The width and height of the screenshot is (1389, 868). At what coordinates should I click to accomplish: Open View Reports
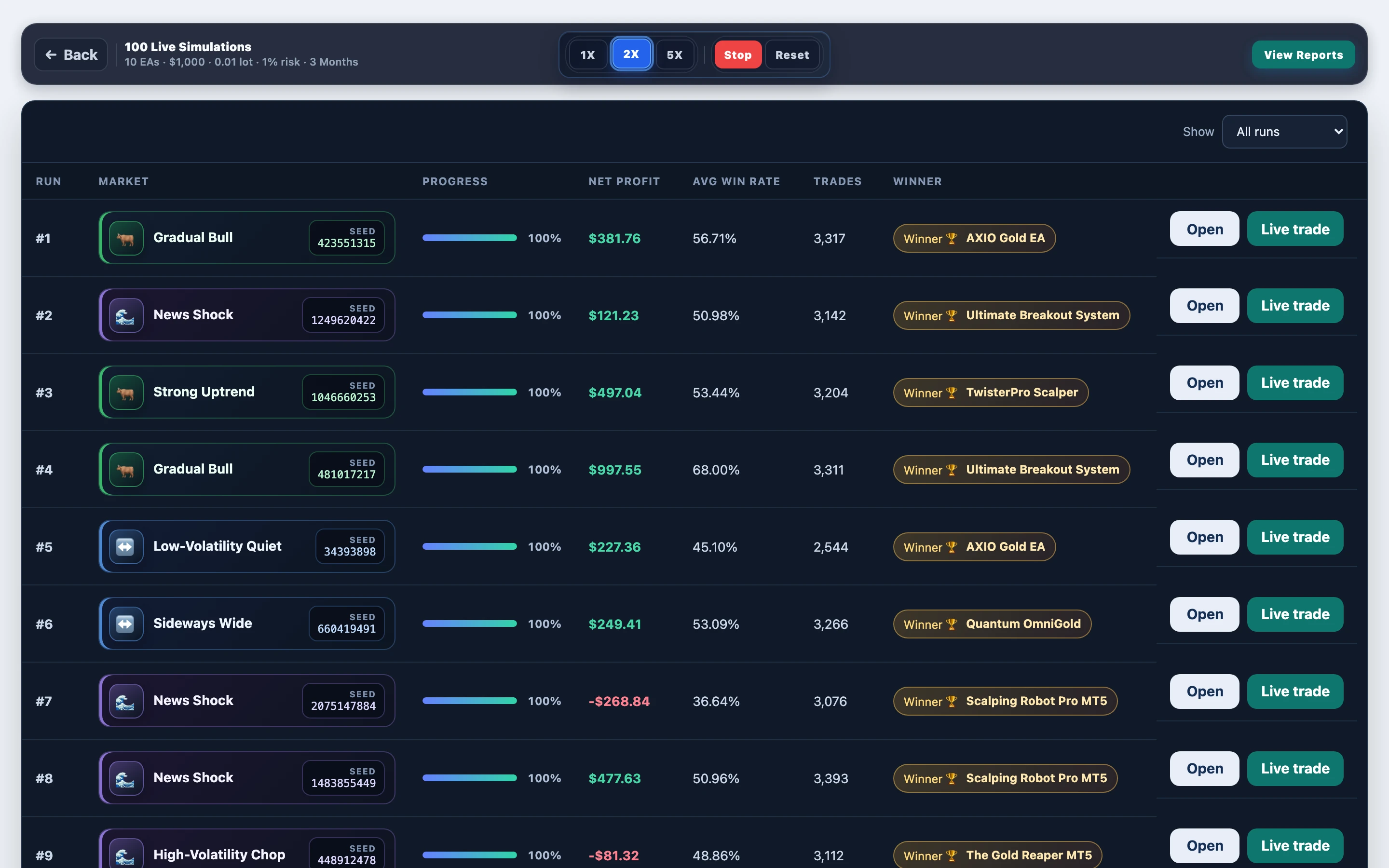pos(1303,54)
